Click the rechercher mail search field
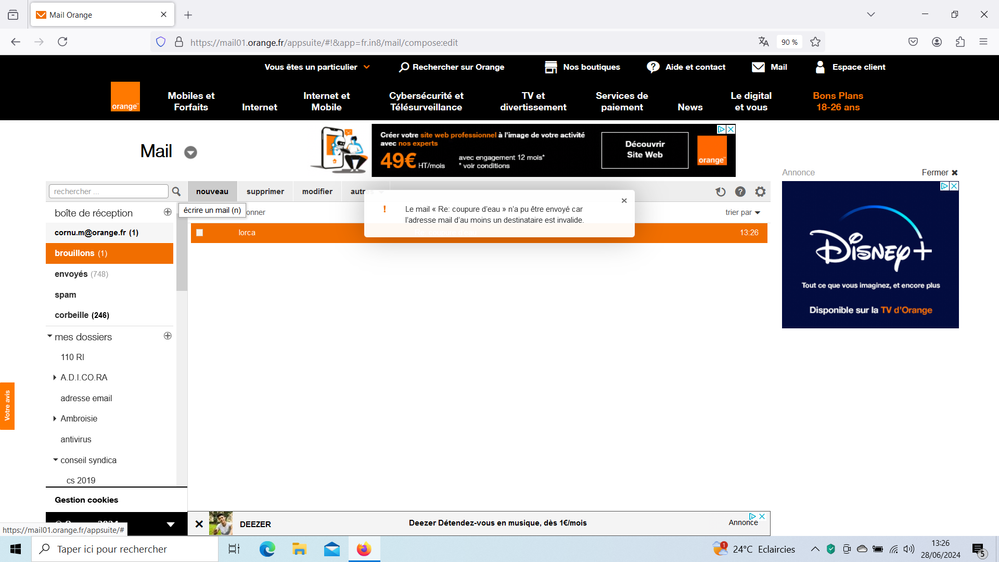The width and height of the screenshot is (999, 562). 108,191
